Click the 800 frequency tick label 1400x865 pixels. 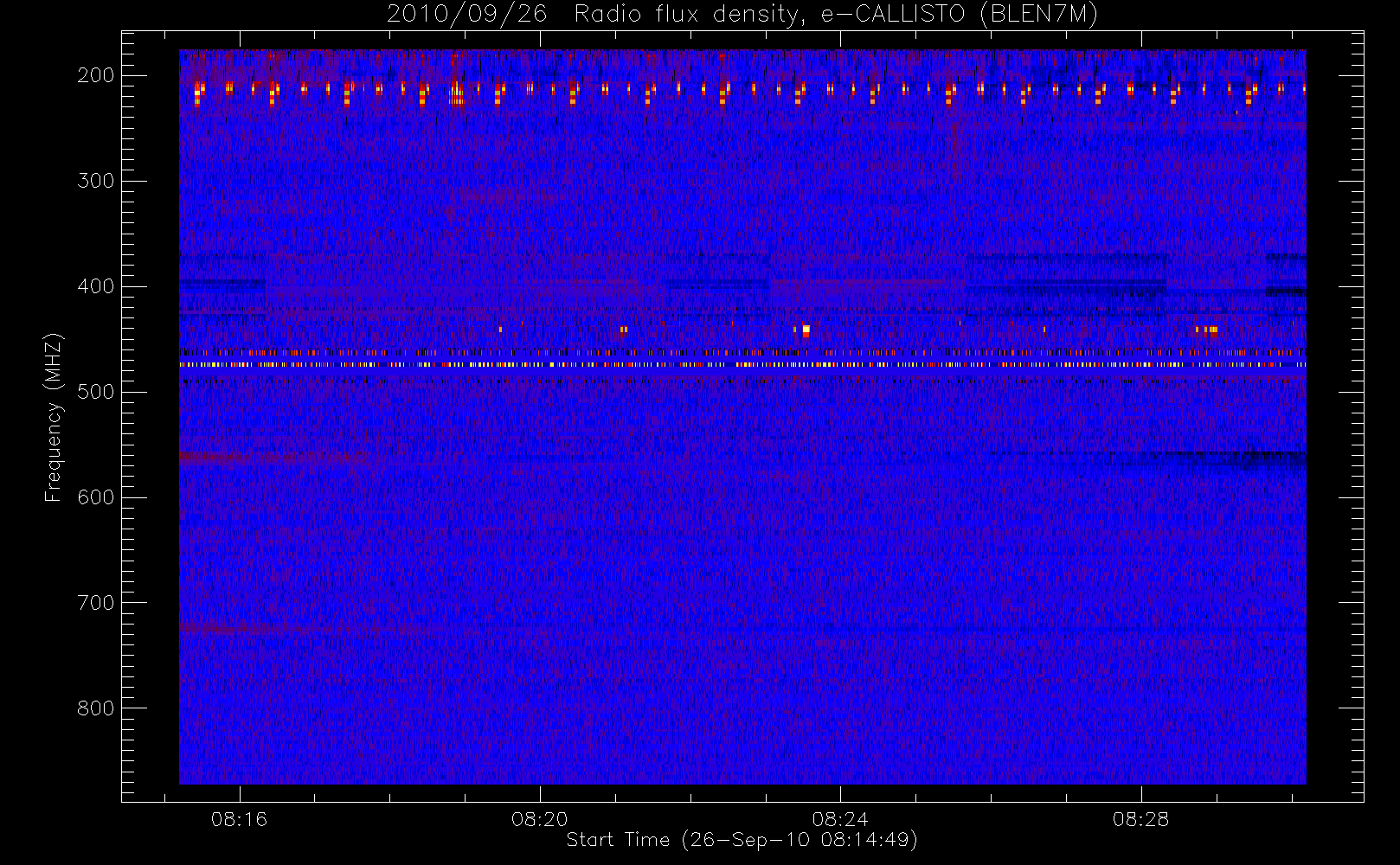click(x=95, y=708)
